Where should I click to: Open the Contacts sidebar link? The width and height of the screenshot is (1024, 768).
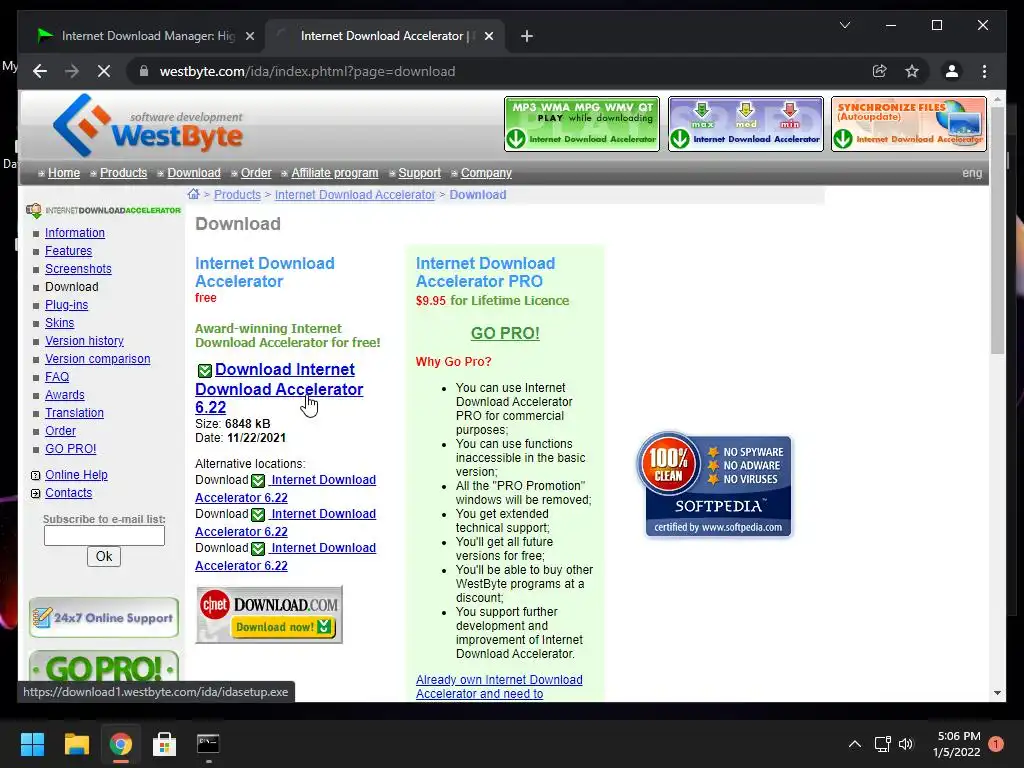[68, 492]
